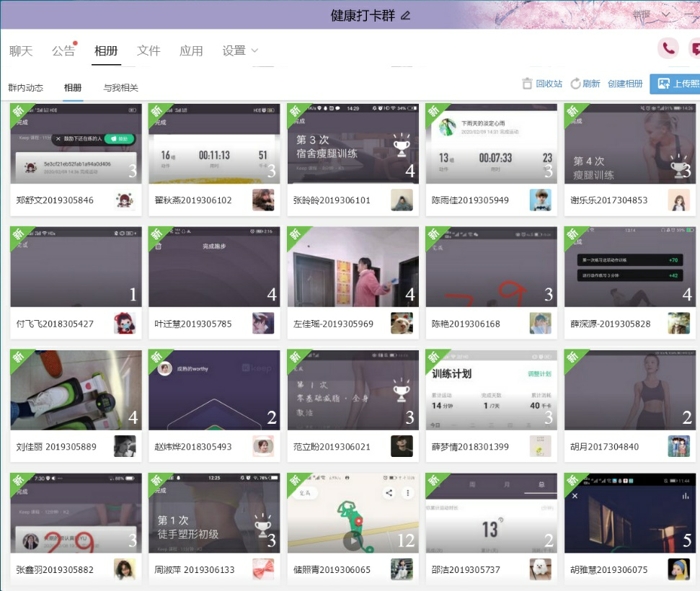Open album 左佳瑶-2019305969 thumbnail
This screenshot has width=700, height=591.
tap(352, 266)
